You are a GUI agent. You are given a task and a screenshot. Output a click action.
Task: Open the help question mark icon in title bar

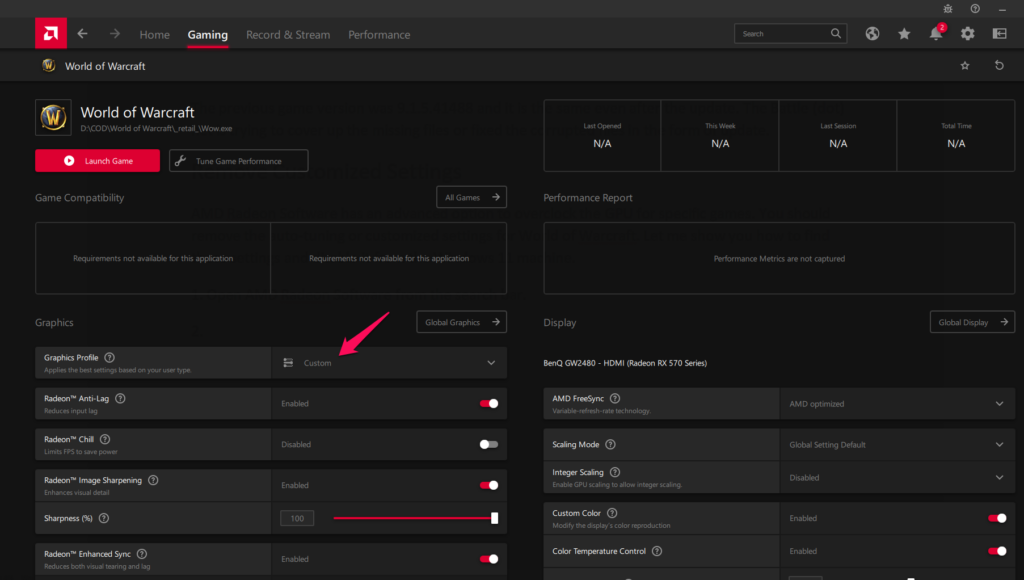pyautogui.click(x=975, y=8)
